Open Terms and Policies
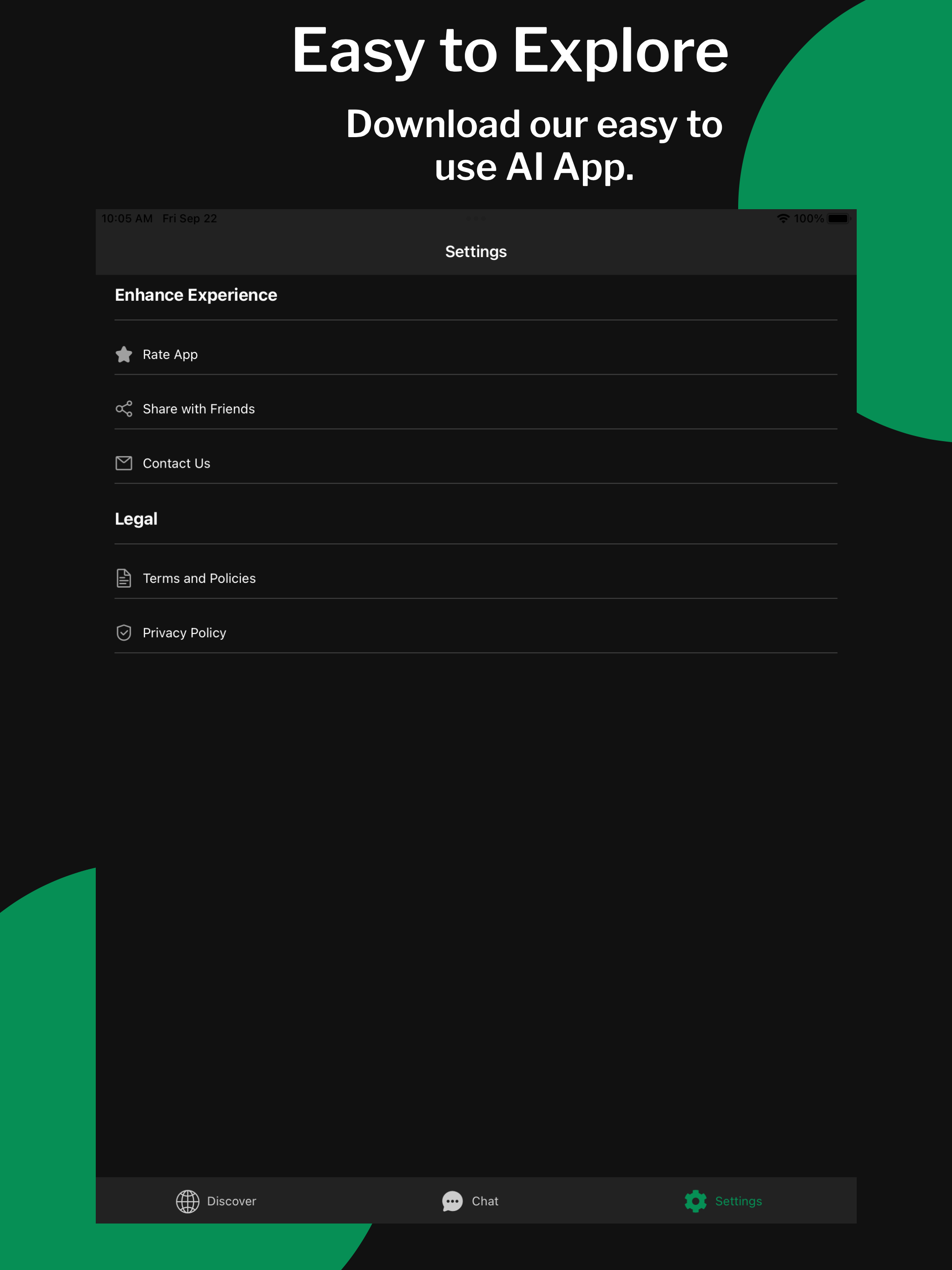This screenshot has width=952, height=1270. (x=476, y=578)
